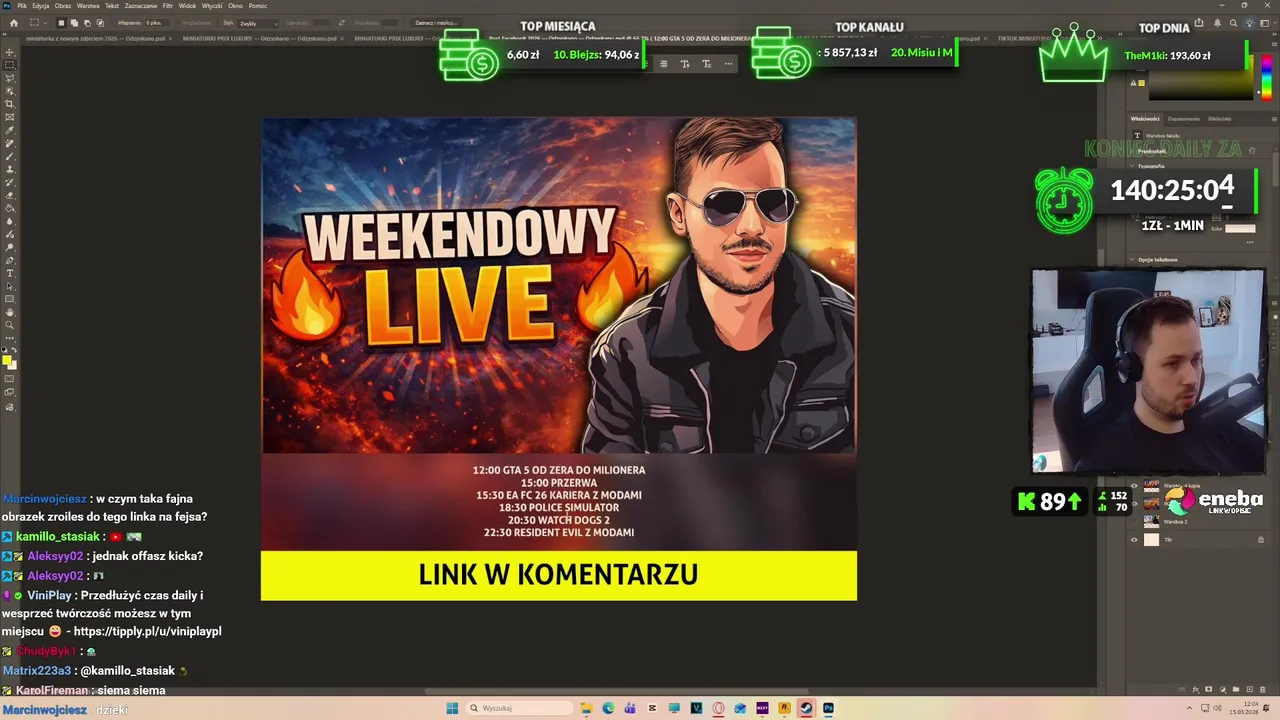Switch to the Dopasowania panel tab
1280x720 pixels.
pyautogui.click(x=1184, y=119)
